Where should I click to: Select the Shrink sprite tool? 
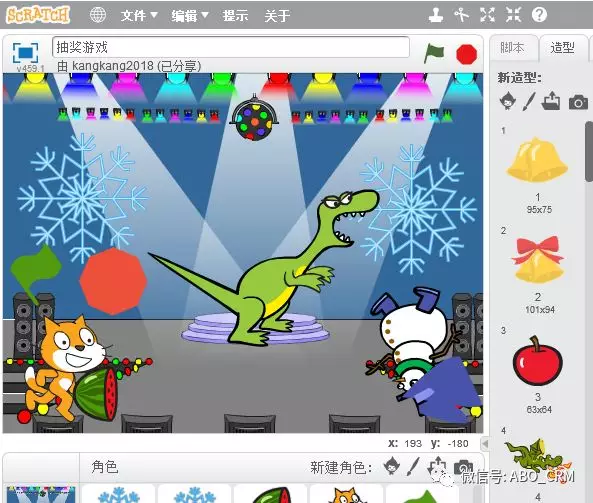(x=513, y=15)
